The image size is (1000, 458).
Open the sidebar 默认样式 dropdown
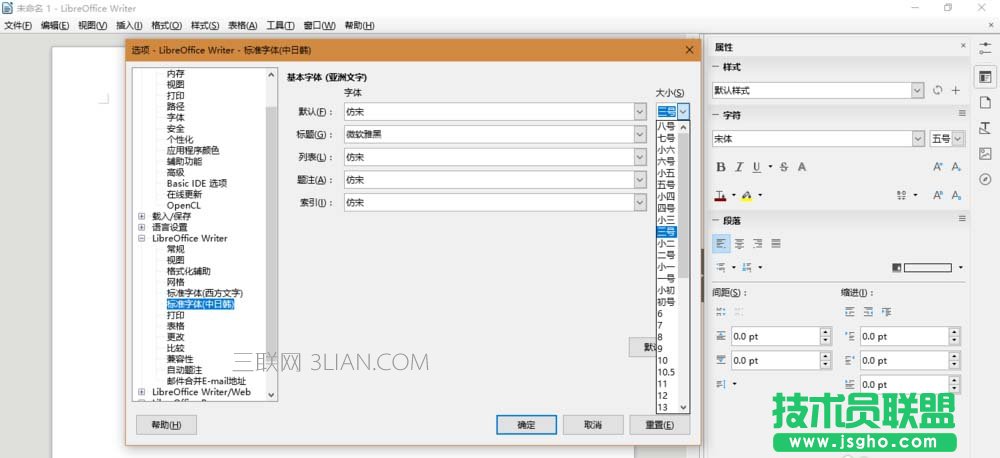[917, 91]
